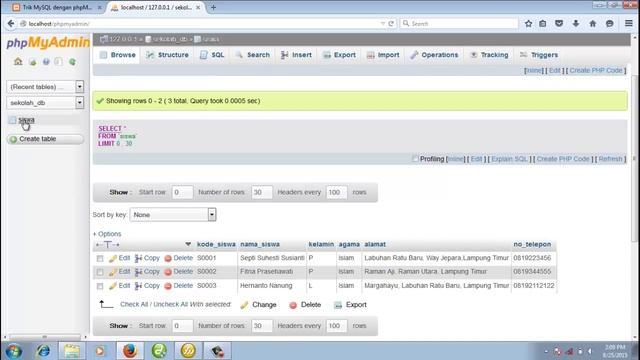The image size is (640, 360).
Task: Switch to the Structure tab
Action: [168, 55]
